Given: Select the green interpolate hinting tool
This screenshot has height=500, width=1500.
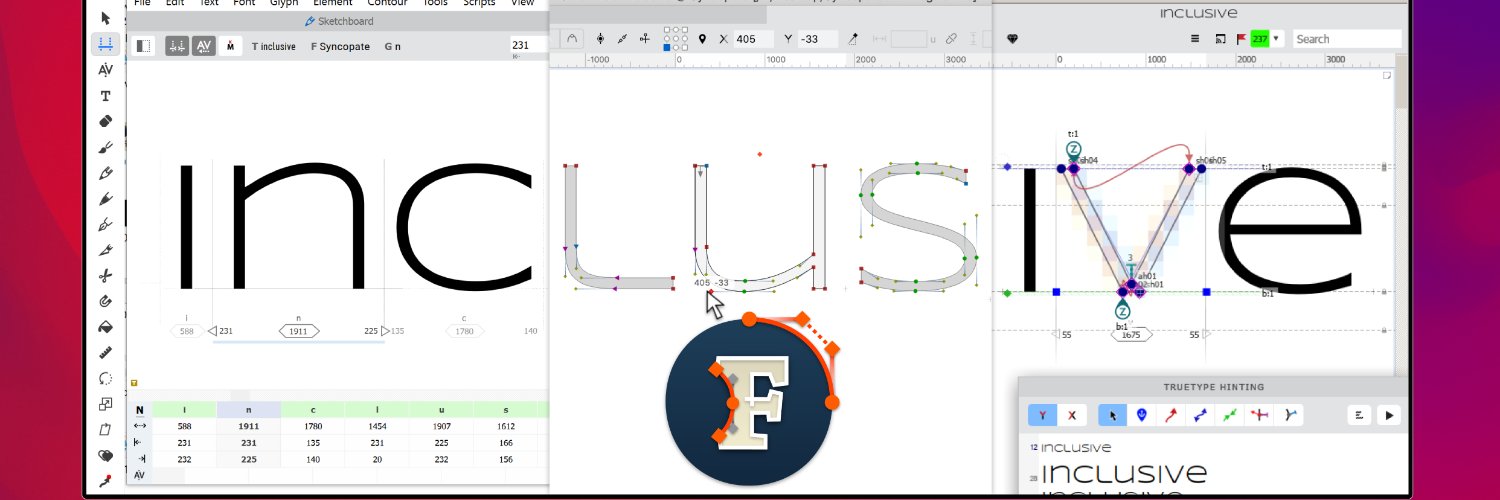Looking at the screenshot, I should click(x=1231, y=415).
